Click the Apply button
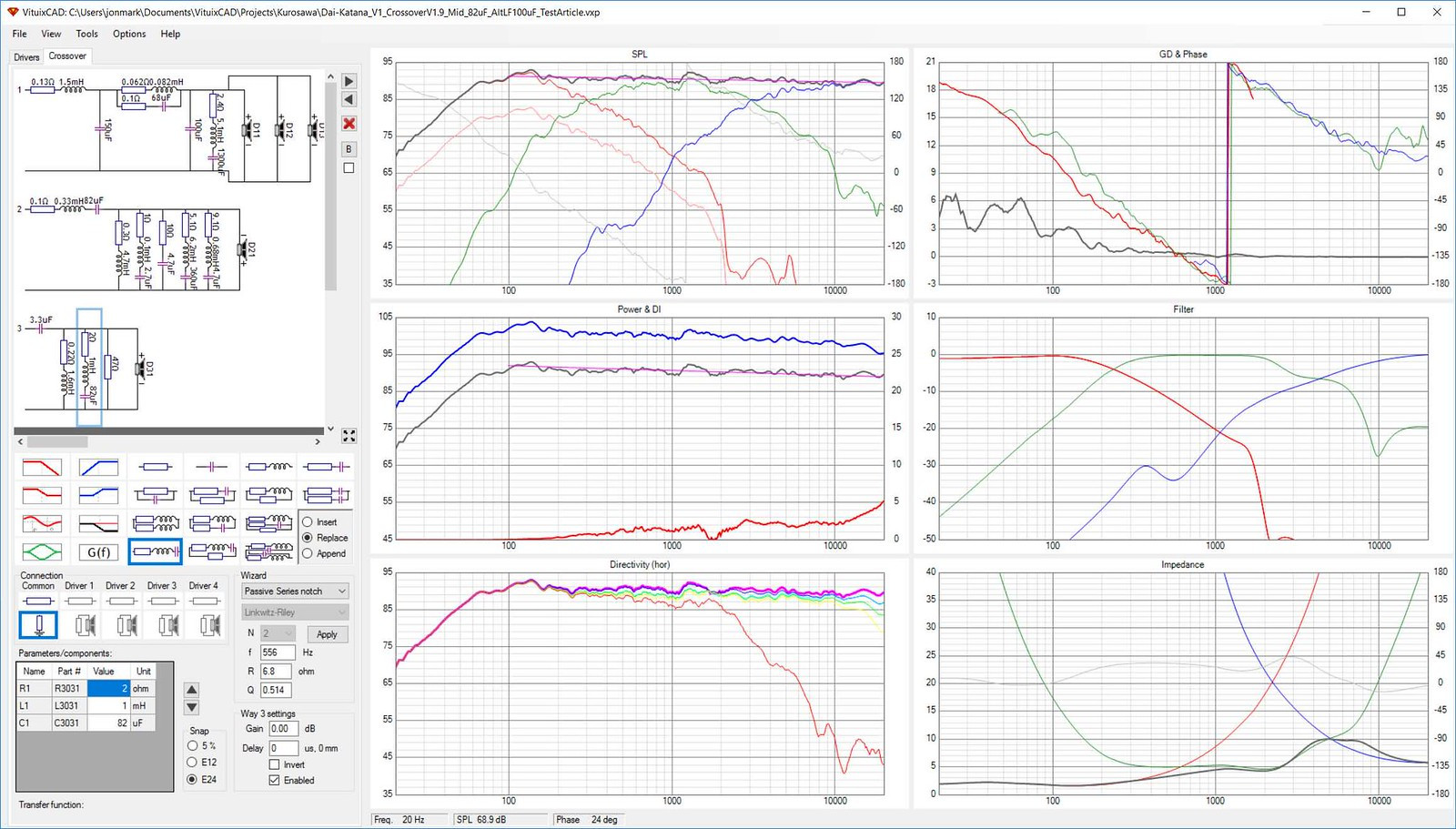The height and width of the screenshot is (829, 1456). pyautogui.click(x=327, y=634)
